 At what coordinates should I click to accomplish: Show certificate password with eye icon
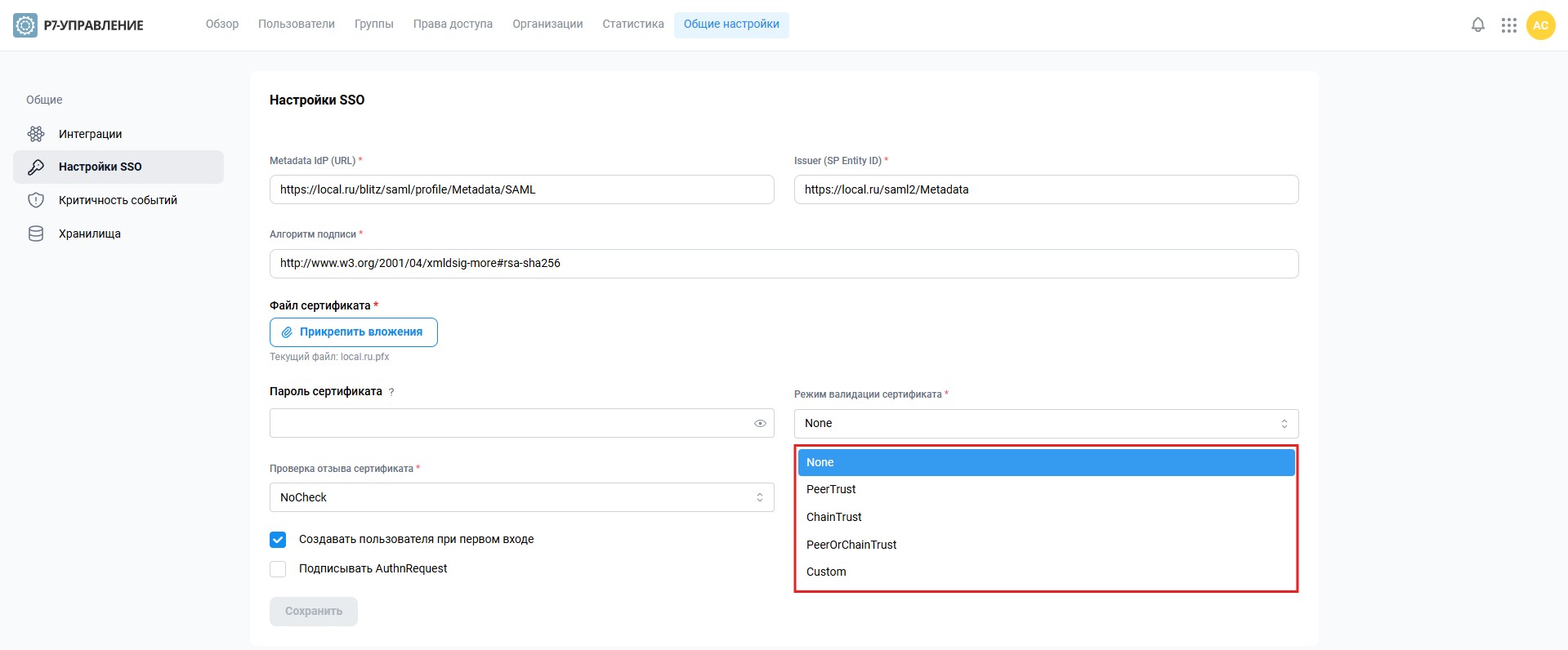click(760, 423)
